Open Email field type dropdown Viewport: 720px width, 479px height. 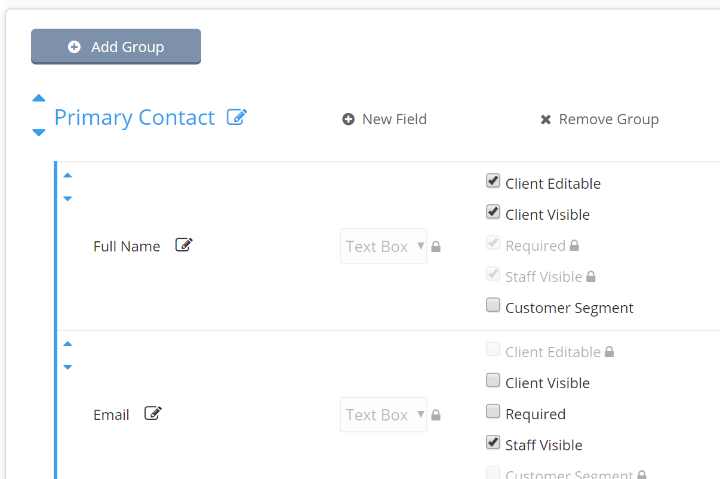pos(383,415)
